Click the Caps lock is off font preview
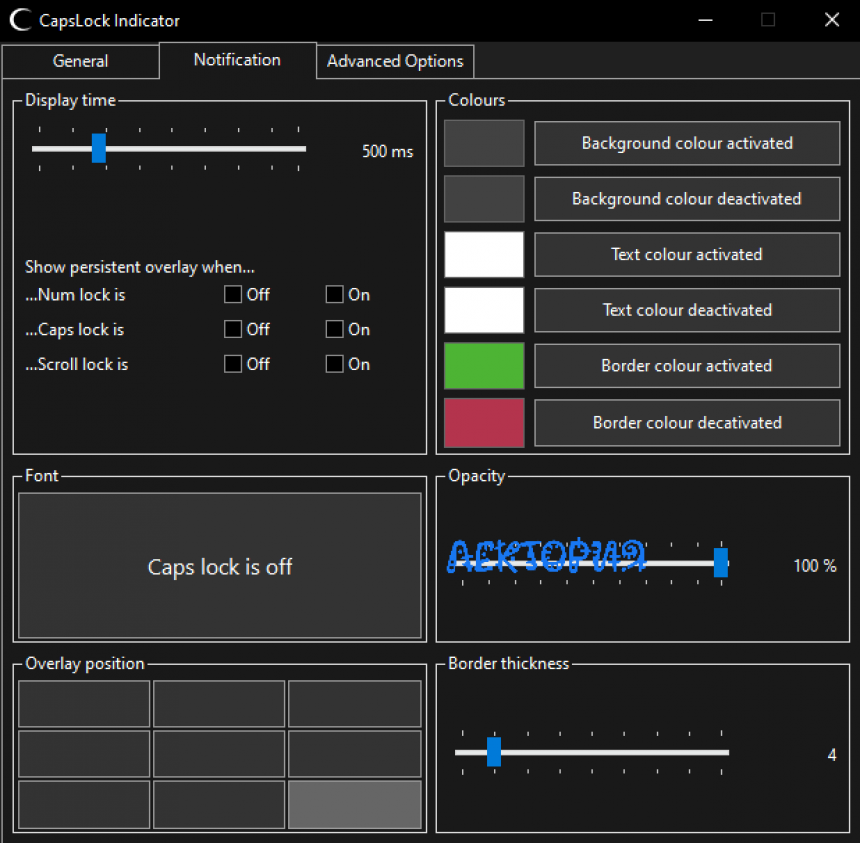The image size is (860, 843). coord(220,565)
